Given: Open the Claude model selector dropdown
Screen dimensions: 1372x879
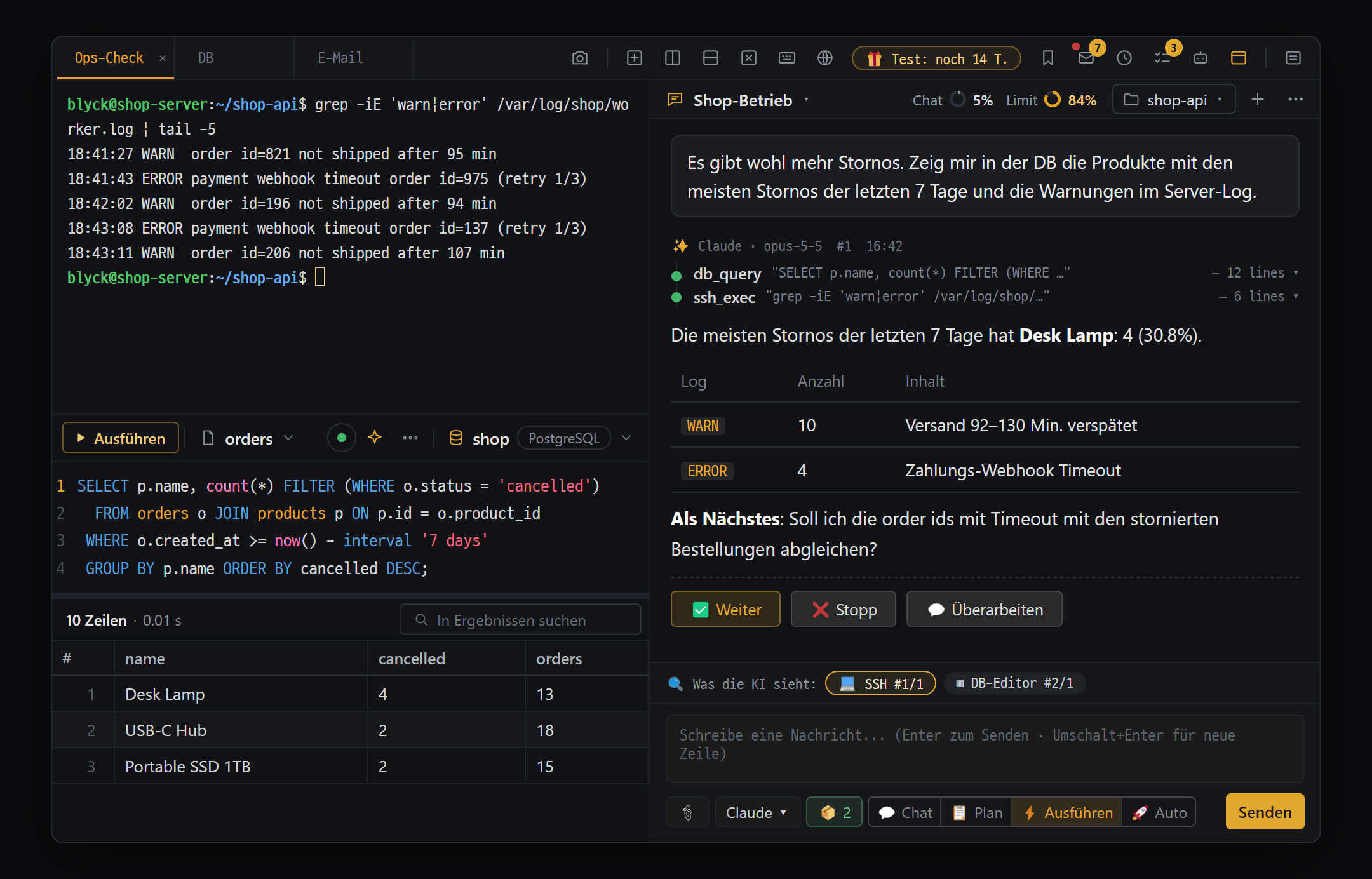Looking at the screenshot, I should (756, 812).
